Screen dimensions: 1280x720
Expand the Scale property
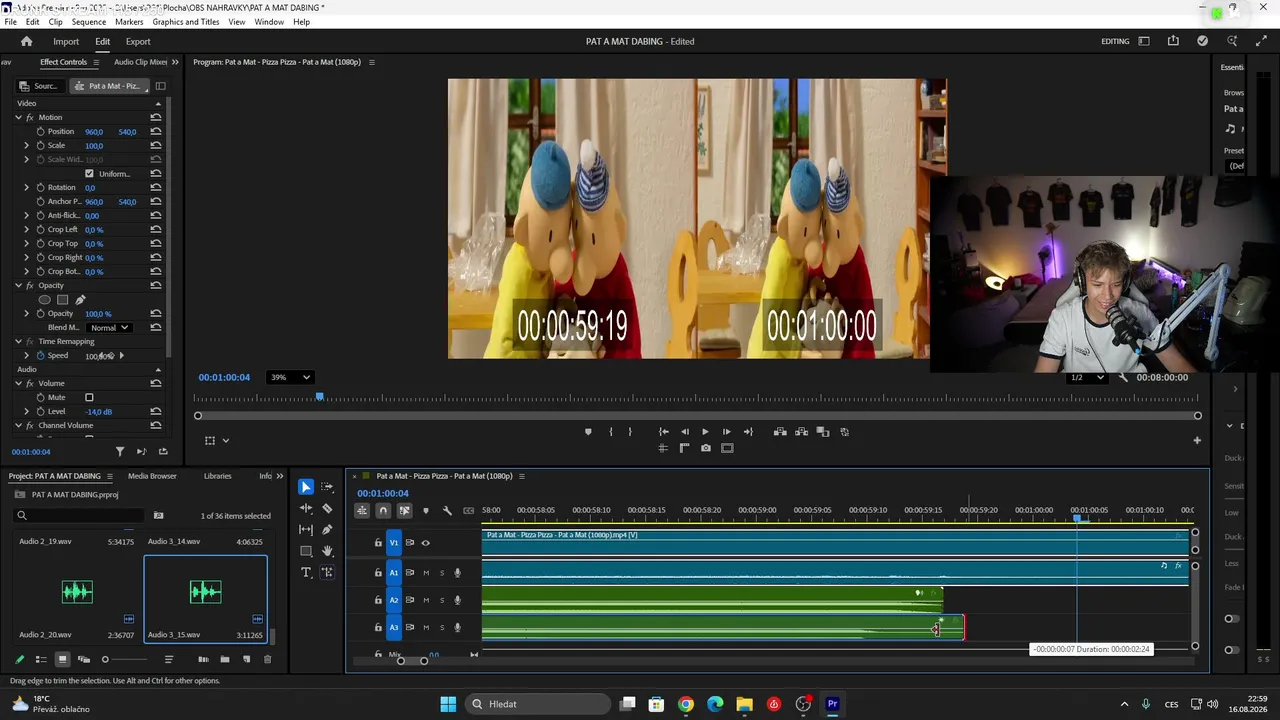pyautogui.click(x=27, y=145)
